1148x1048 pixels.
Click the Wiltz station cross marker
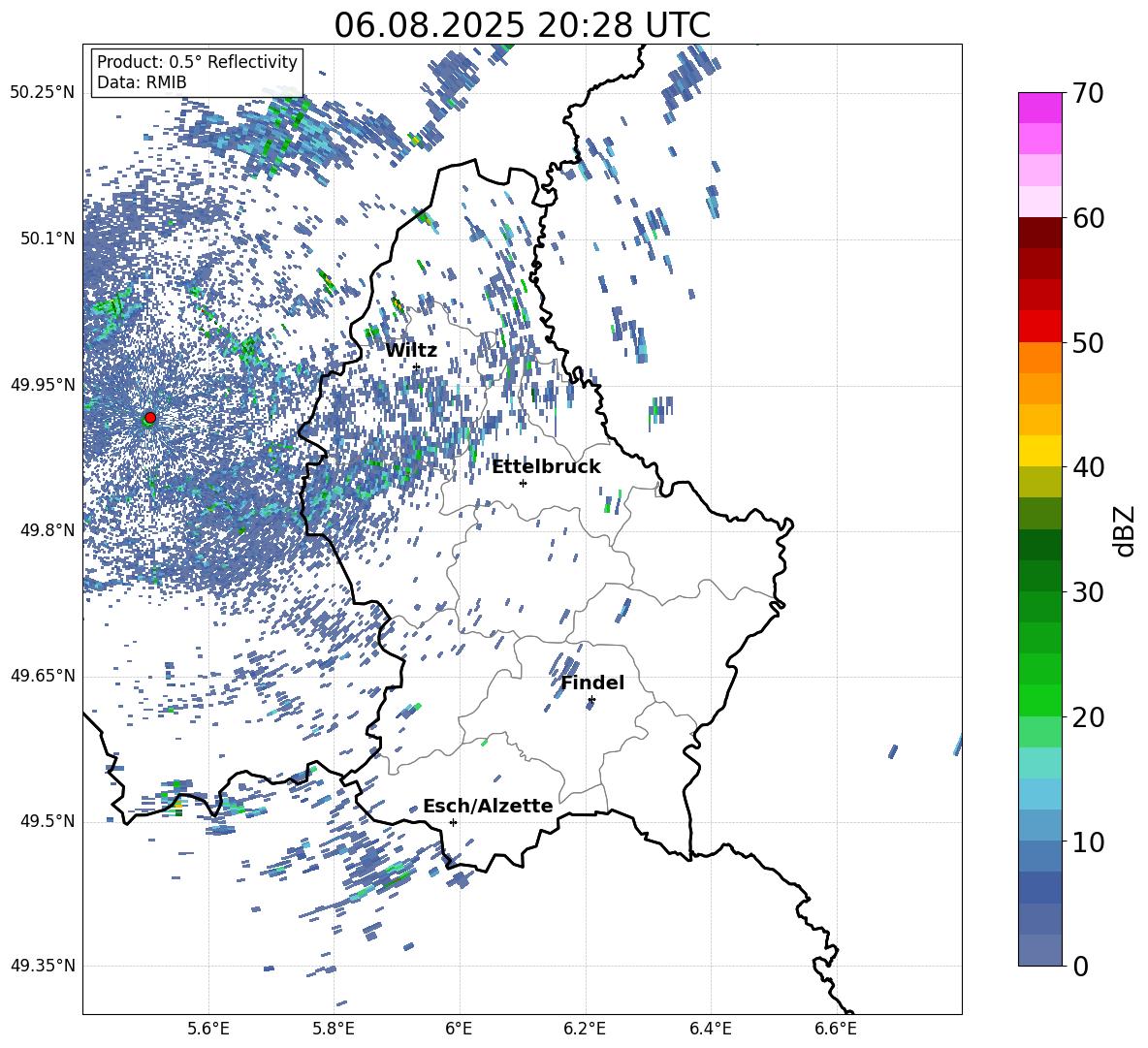coord(416,367)
